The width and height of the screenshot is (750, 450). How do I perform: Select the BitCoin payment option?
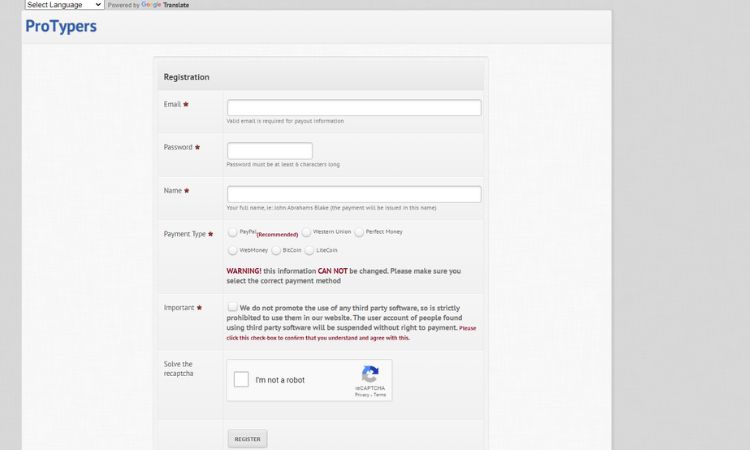(x=276, y=251)
